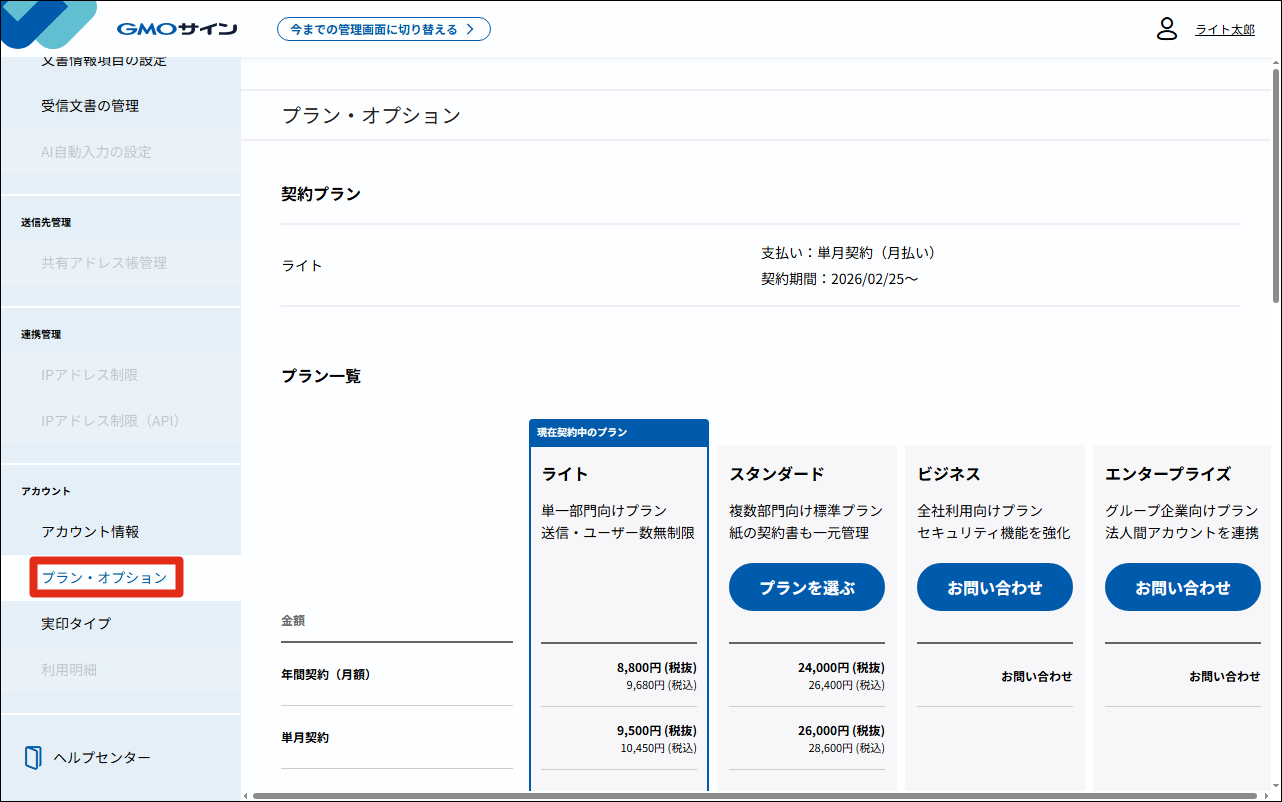Click the スタンダード plan card title
The width and height of the screenshot is (1282, 802).
[777, 474]
